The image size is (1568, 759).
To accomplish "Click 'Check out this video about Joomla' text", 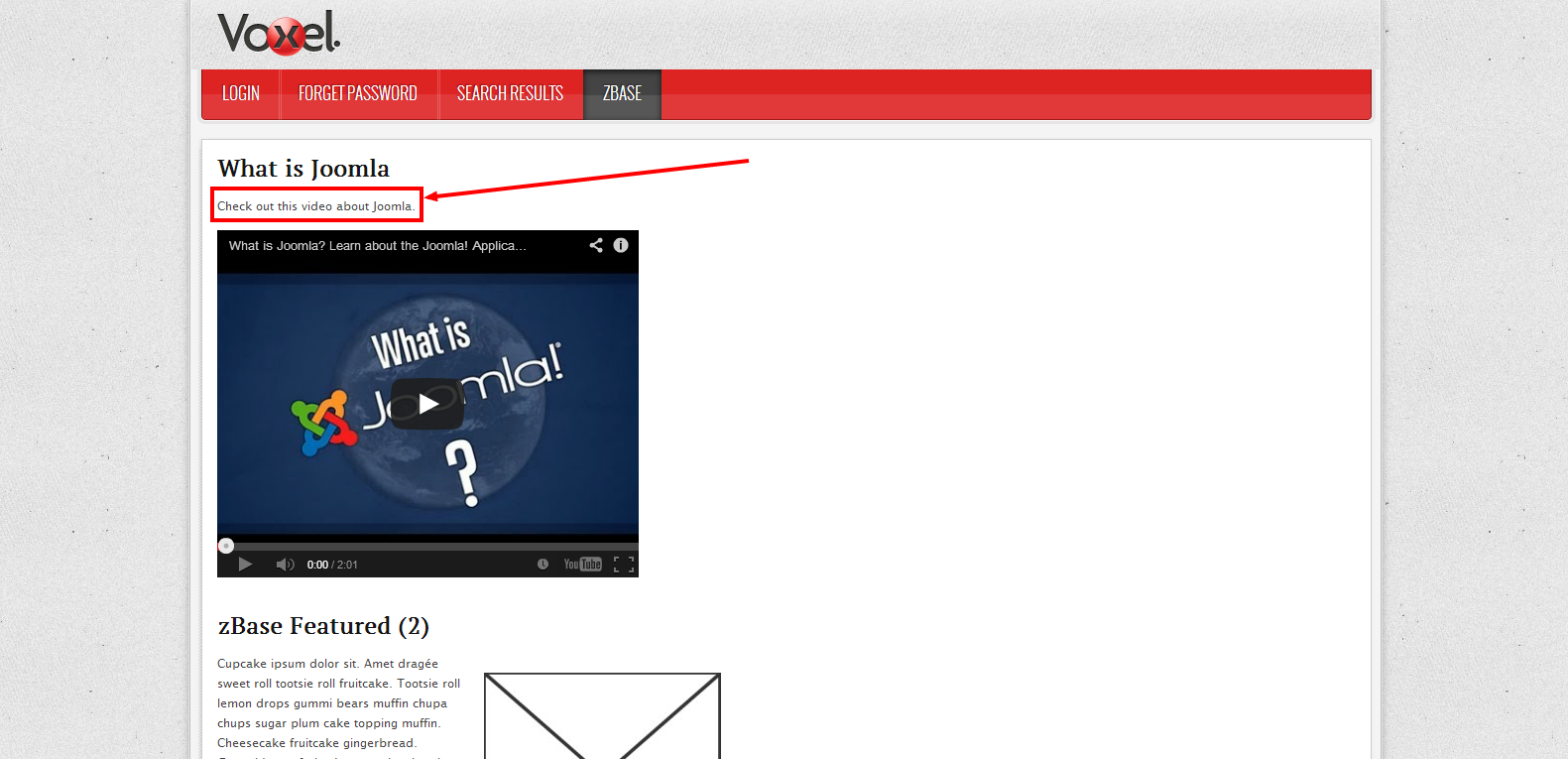I will 316,206.
